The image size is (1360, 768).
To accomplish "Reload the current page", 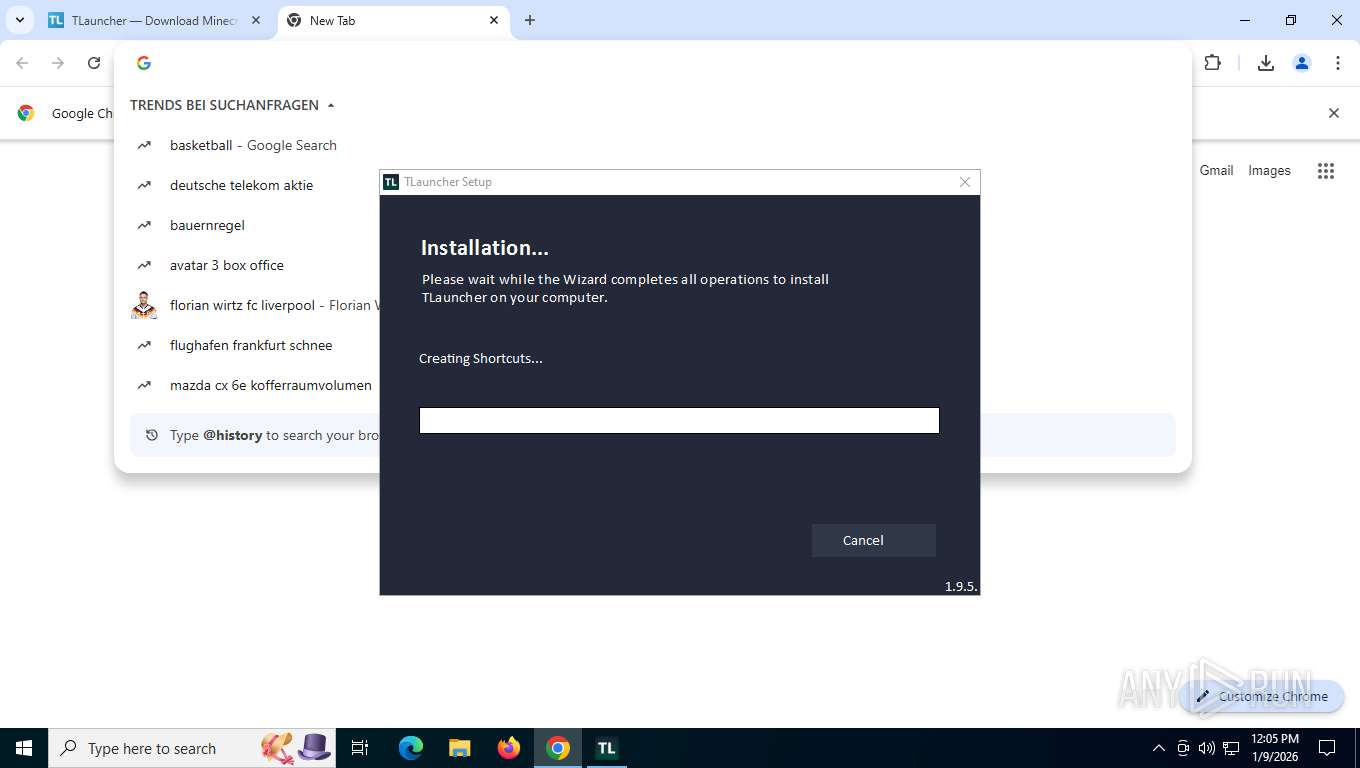I will (x=94, y=63).
